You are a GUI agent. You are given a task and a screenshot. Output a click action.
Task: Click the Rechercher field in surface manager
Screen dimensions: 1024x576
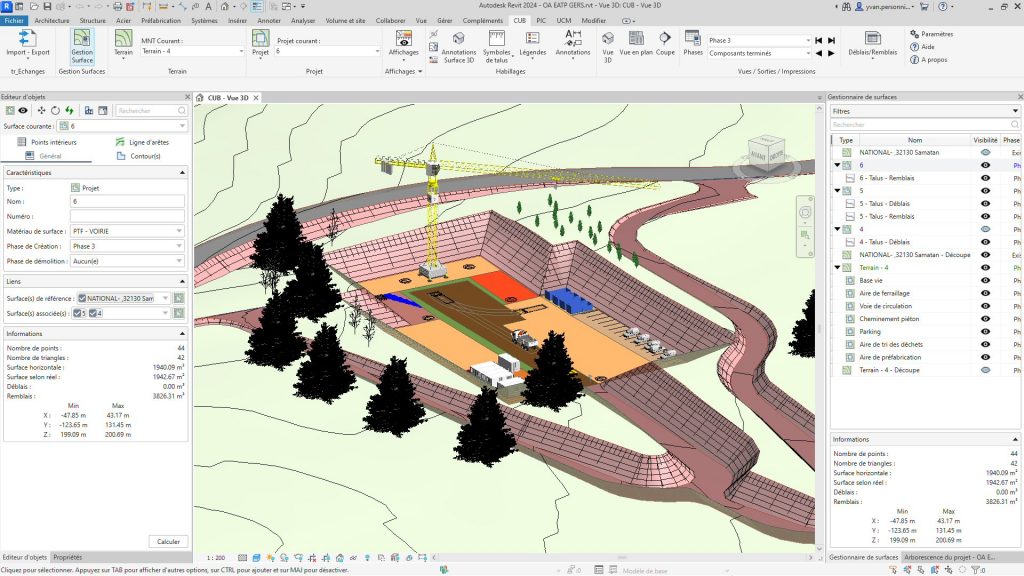925,125
